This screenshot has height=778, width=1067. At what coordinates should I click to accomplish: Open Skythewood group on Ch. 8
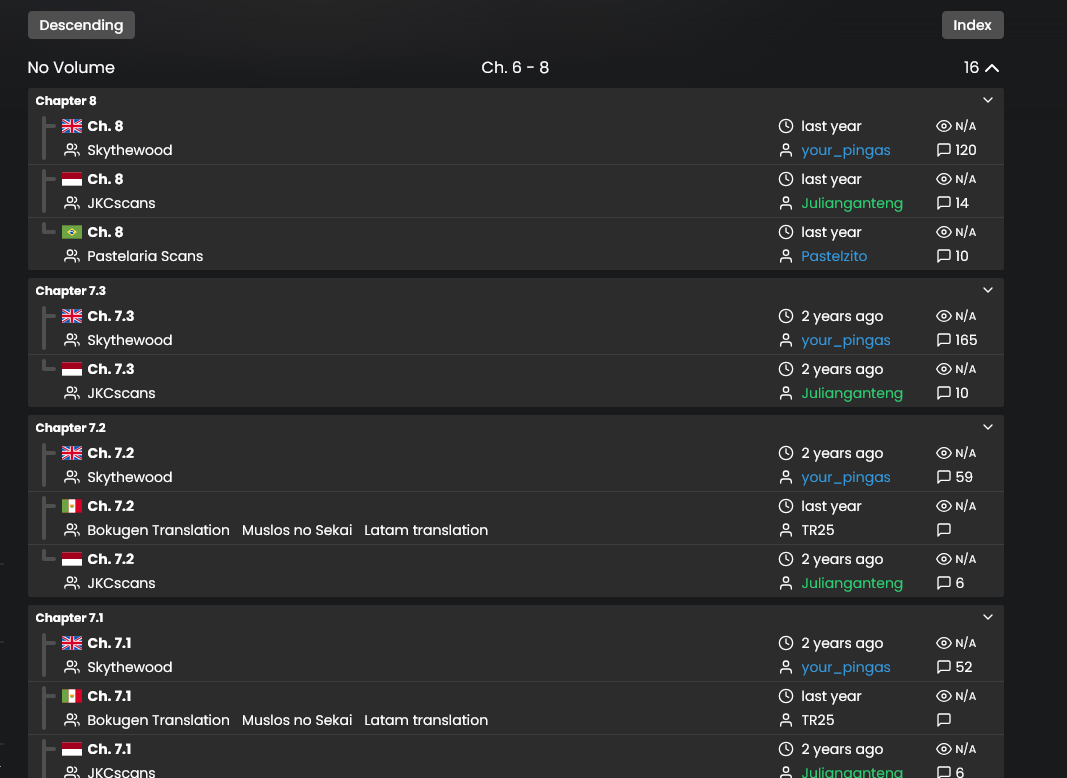click(129, 150)
